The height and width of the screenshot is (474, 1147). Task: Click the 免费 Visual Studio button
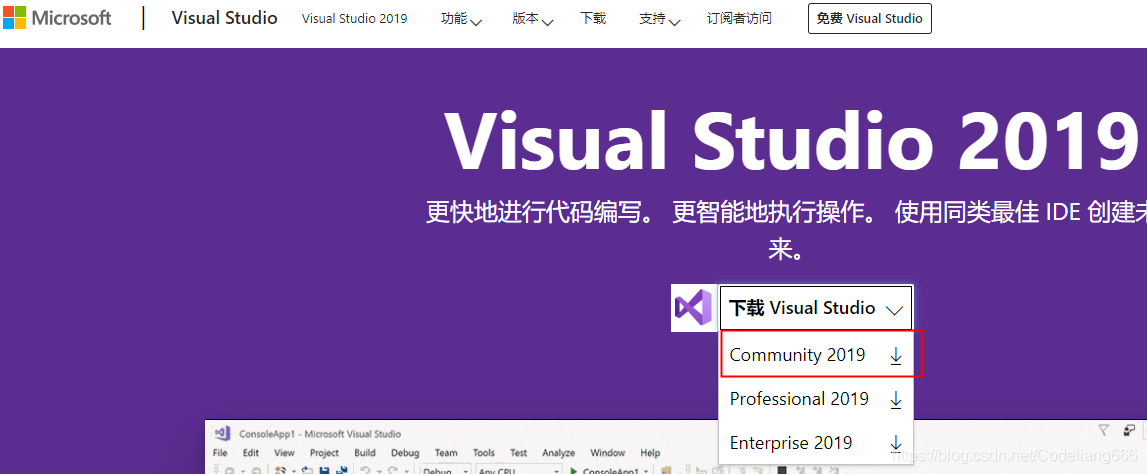870,18
